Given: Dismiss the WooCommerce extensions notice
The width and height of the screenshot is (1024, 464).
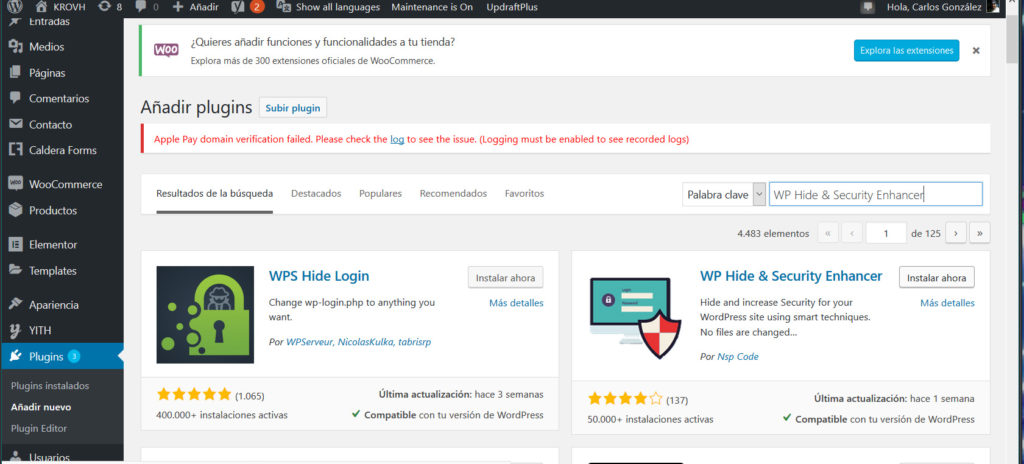Looking at the screenshot, I should pyautogui.click(x=976, y=50).
